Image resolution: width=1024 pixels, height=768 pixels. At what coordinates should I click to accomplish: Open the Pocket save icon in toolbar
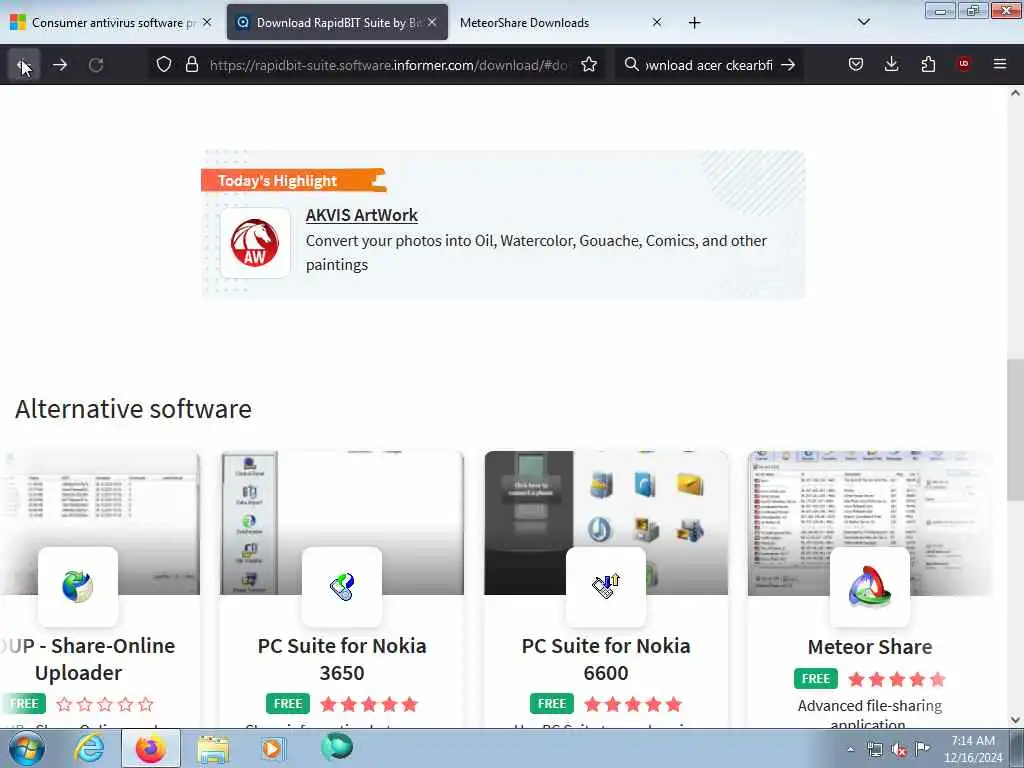[x=856, y=64]
